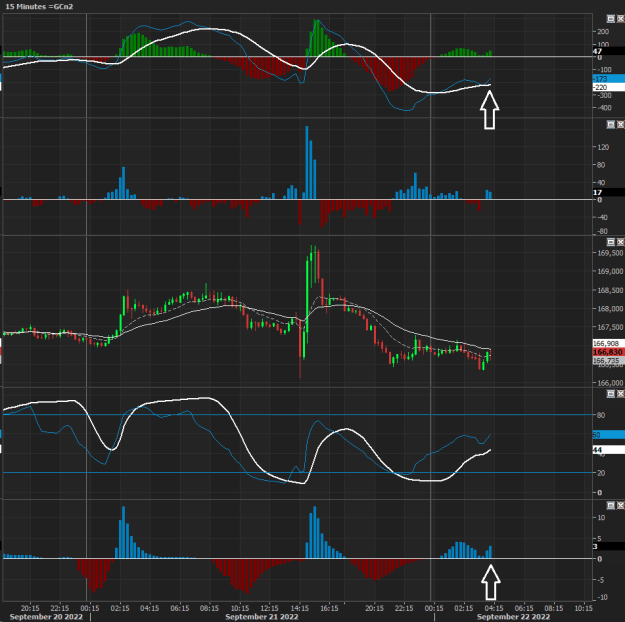Screen dimensions: 625x622
Task: Select the '15 Minutes =GCn2' chart title
Action: (39, 6)
